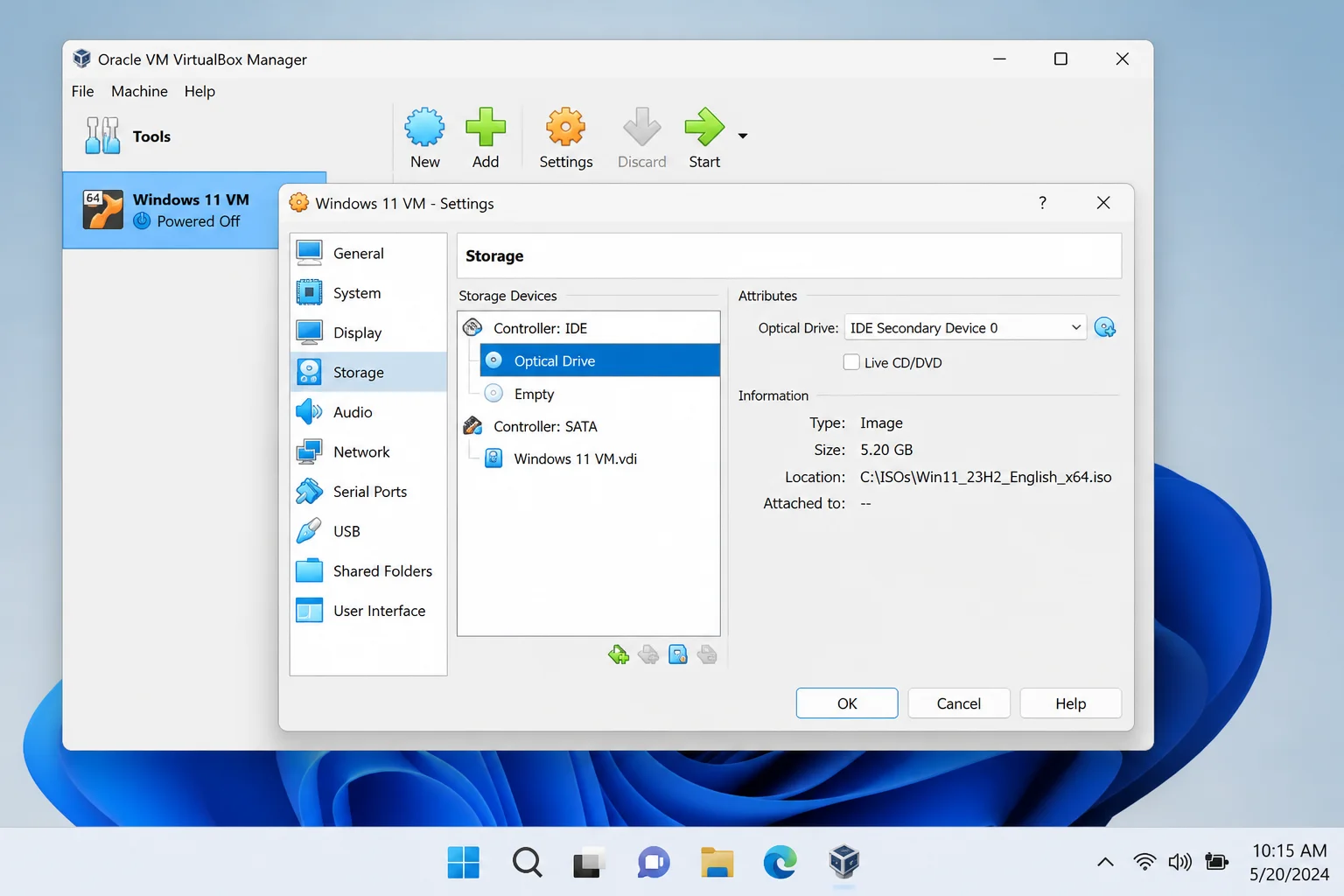Click the New machine toolbar icon
Screen dimensions: 1344x896
click(x=424, y=138)
